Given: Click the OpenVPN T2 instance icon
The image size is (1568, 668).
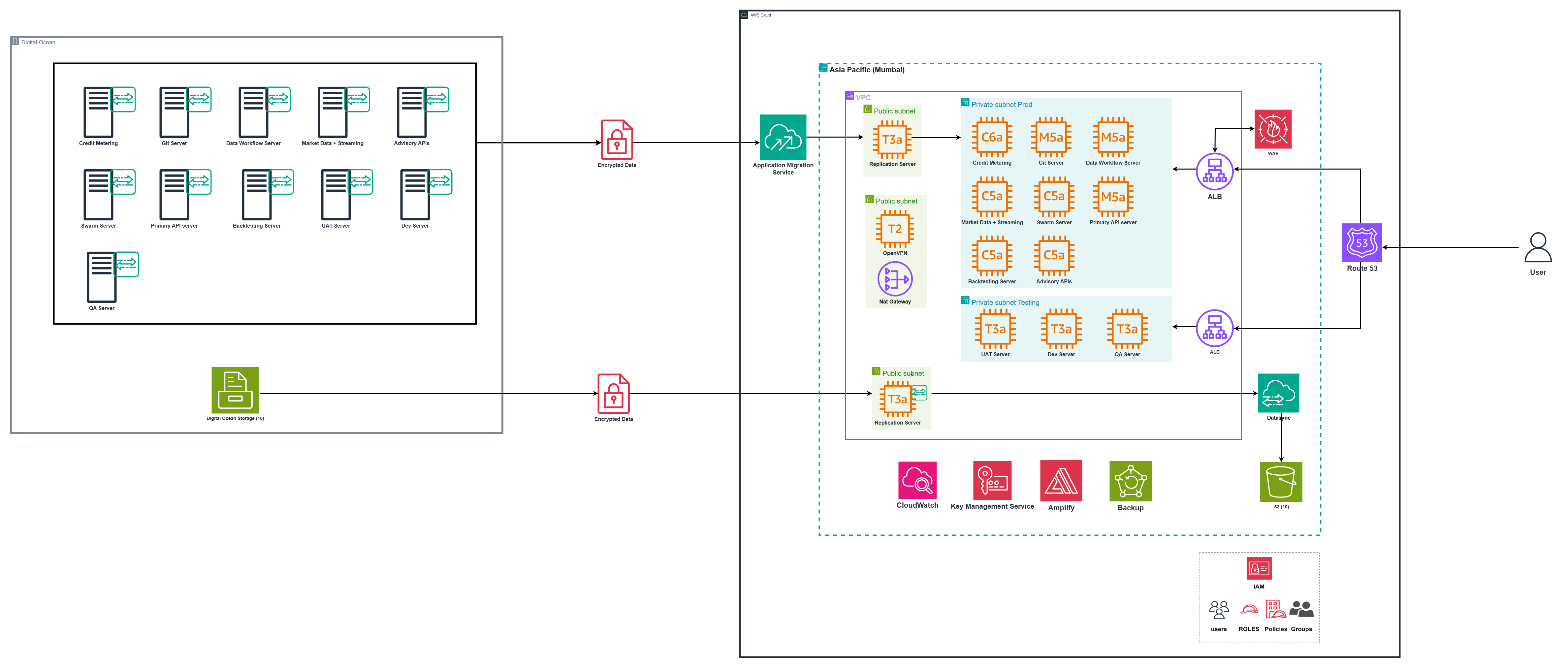Looking at the screenshot, I should [x=895, y=229].
